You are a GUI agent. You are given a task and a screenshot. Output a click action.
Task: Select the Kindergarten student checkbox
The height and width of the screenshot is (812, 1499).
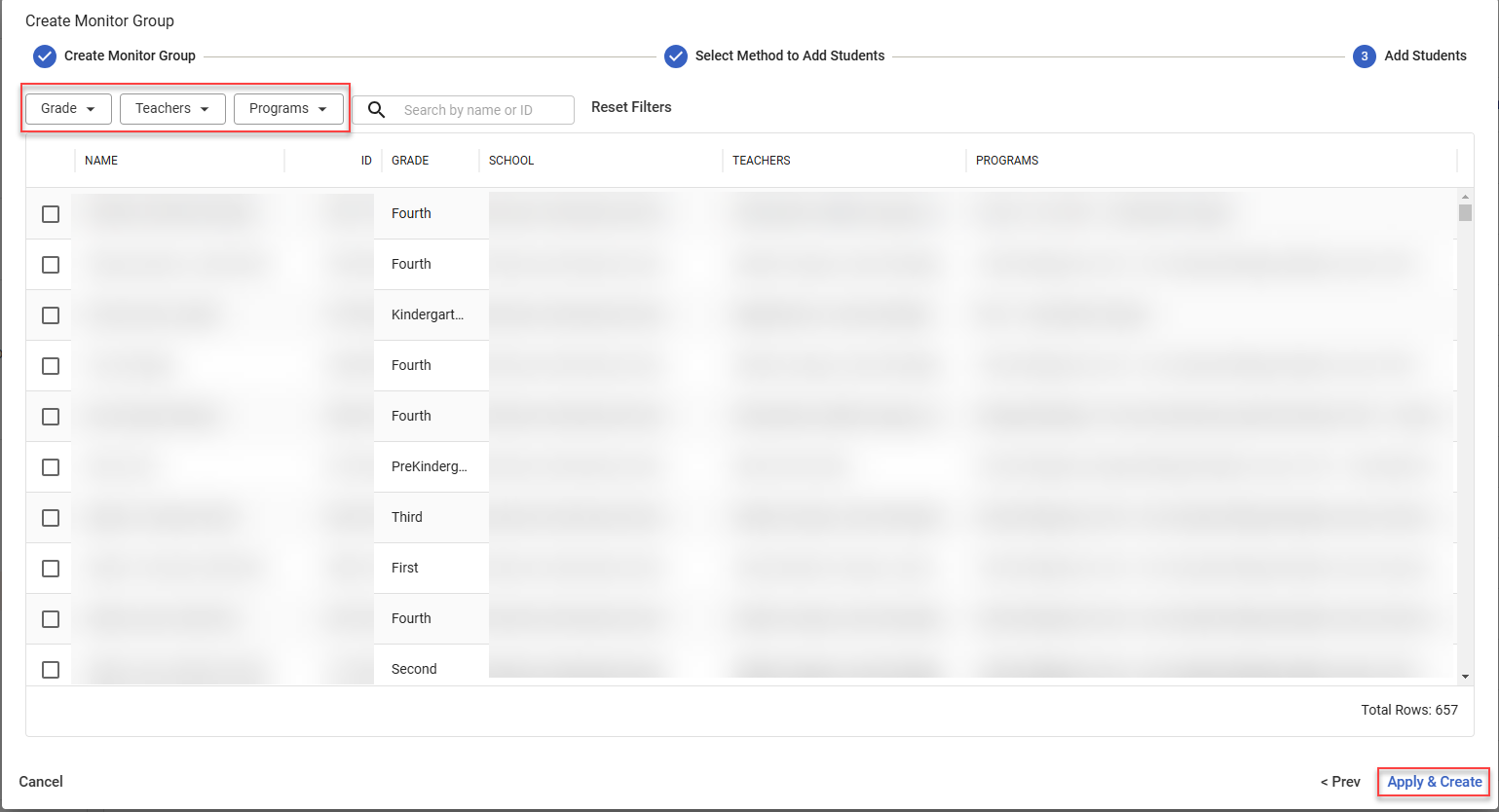[51, 315]
